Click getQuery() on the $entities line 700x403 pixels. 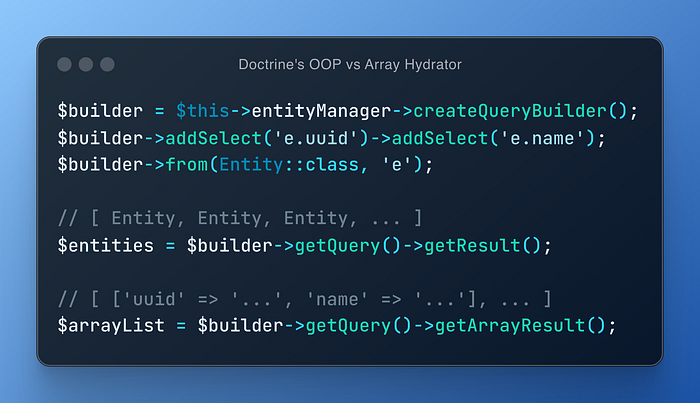pos(348,245)
